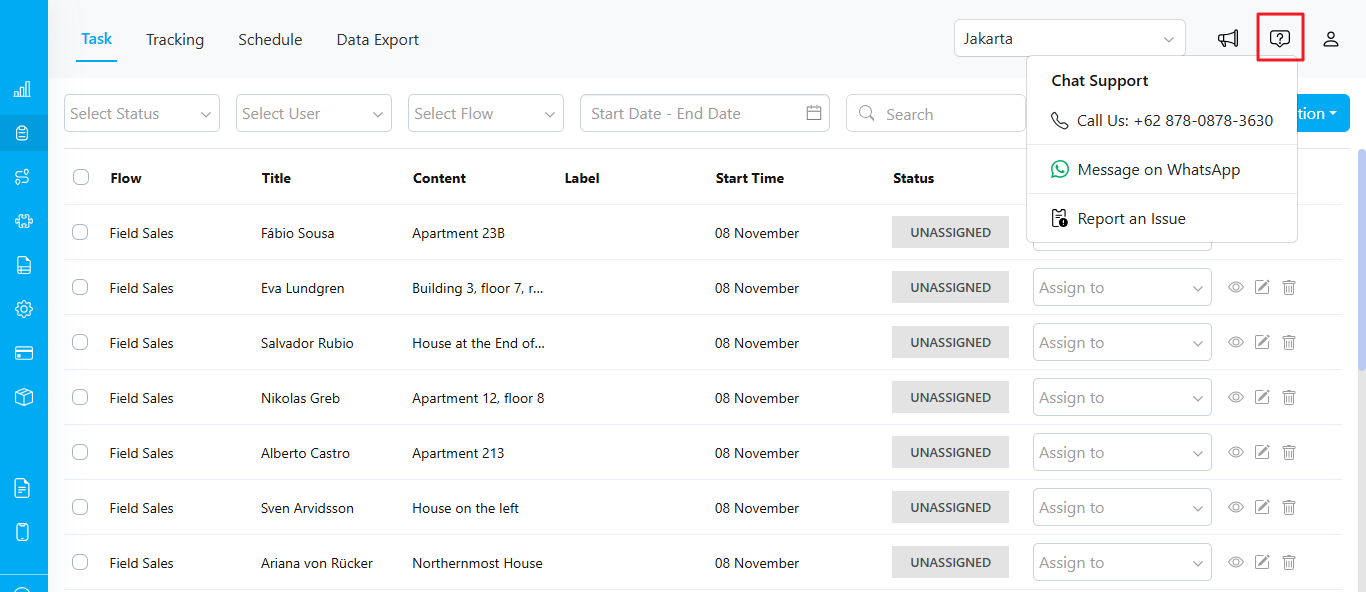Open the bar chart dashboard sidebar icon
The image size is (1366, 592).
(x=23, y=89)
